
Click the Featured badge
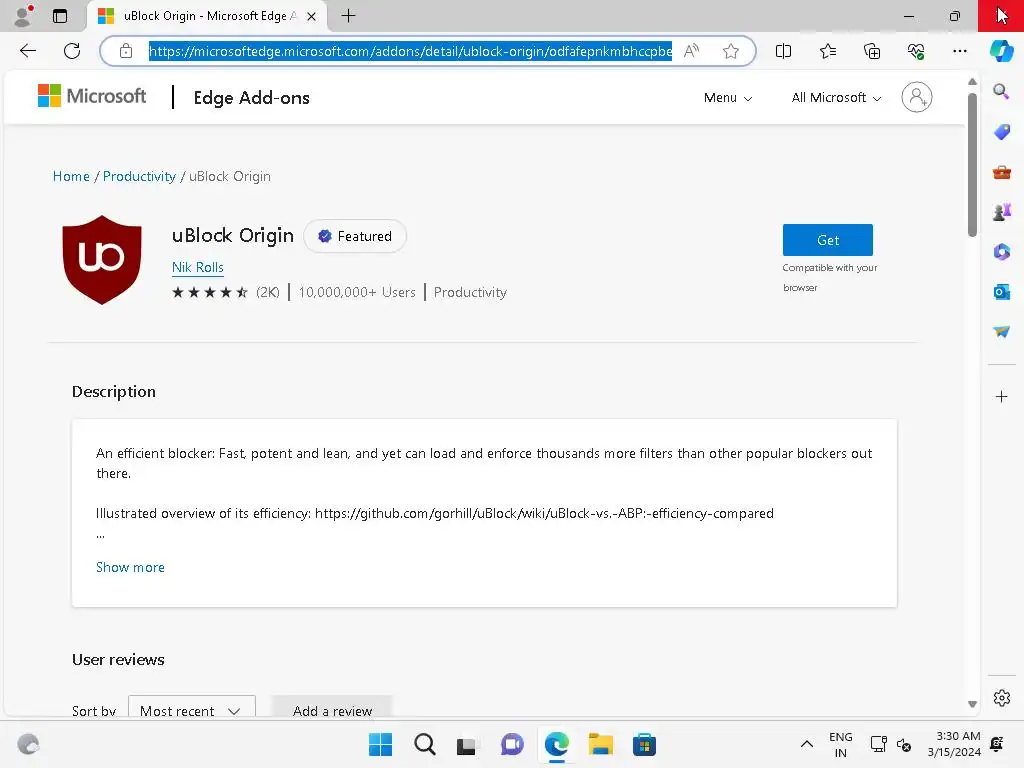[355, 236]
